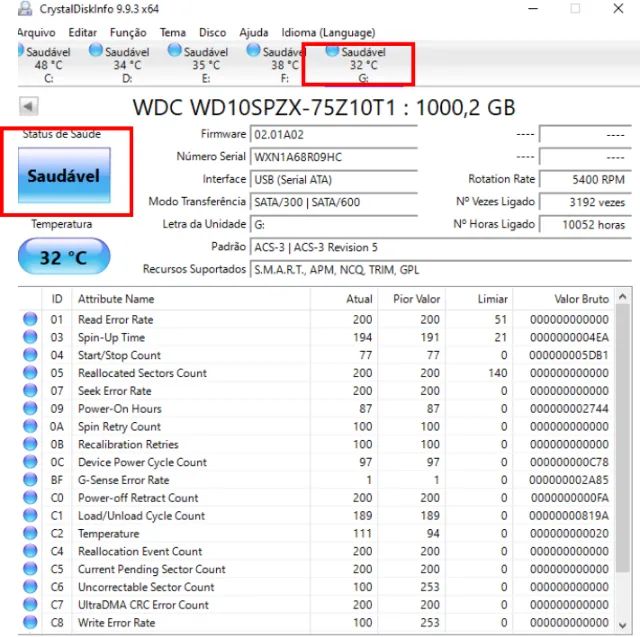The width and height of the screenshot is (640, 637).
Task: Click the CrystalDiskInfo app icon in title bar
Action: (25, 8)
